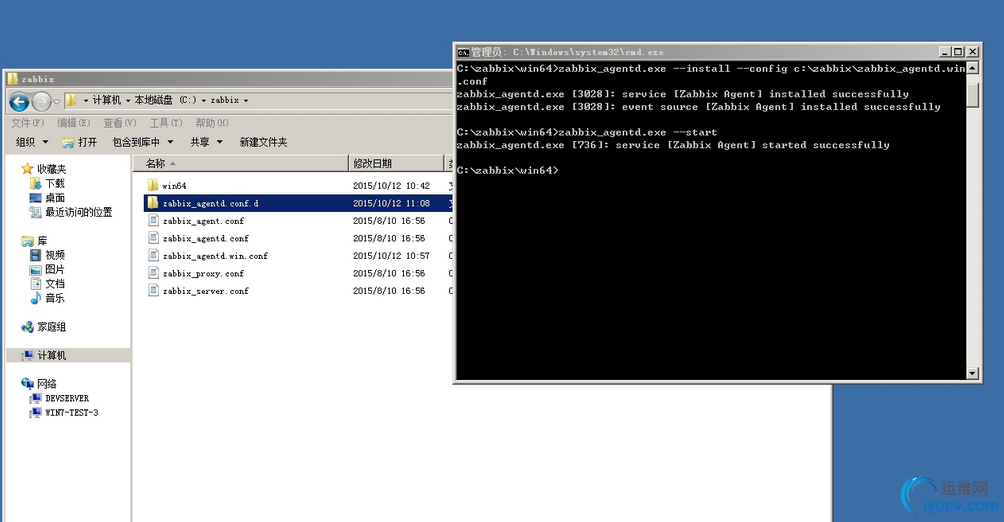Open the 文件(F) menu
Viewport: 1004px width, 522px height.
coord(28,122)
